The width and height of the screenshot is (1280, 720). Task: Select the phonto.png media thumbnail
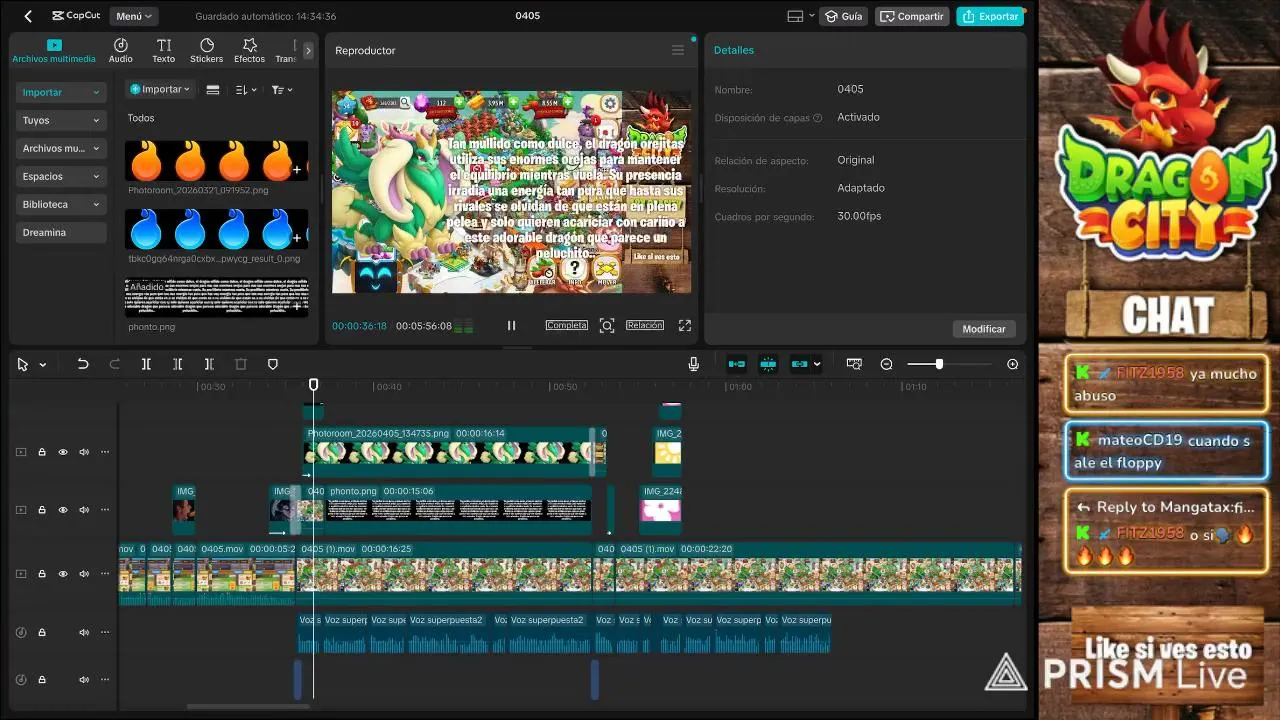217,297
